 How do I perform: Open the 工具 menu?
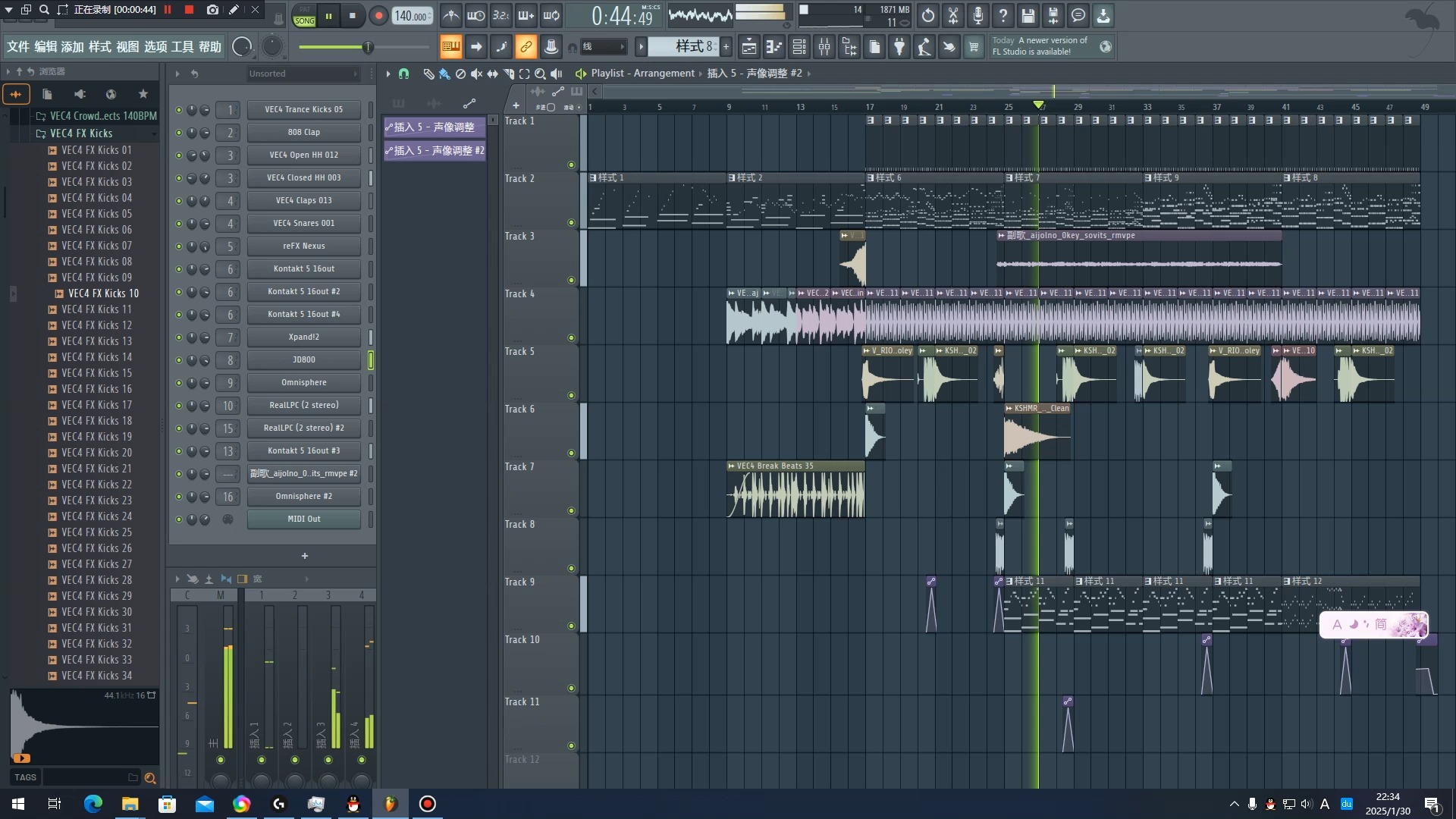(182, 47)
